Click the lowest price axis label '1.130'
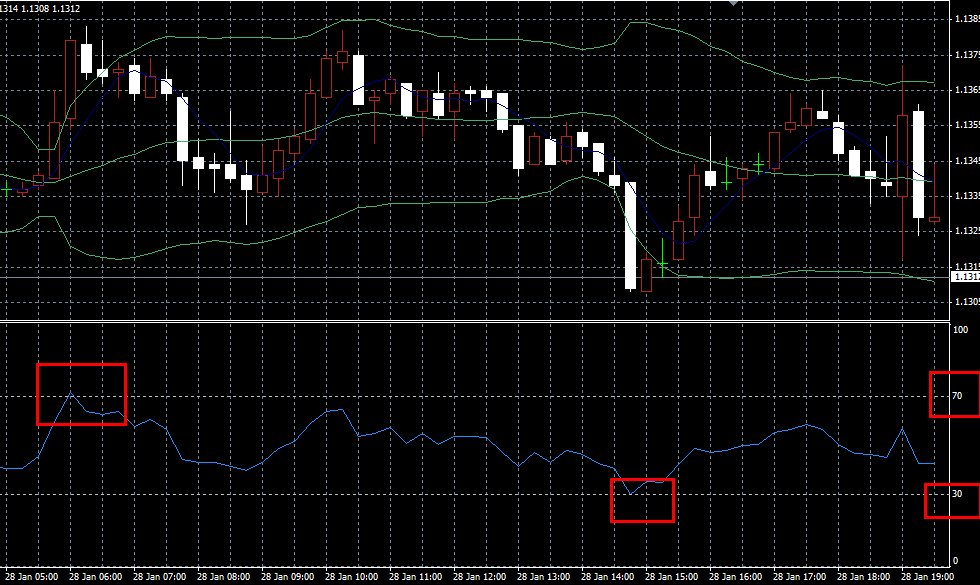Viewport: 980px width, 585px height. tap(966, 302)
